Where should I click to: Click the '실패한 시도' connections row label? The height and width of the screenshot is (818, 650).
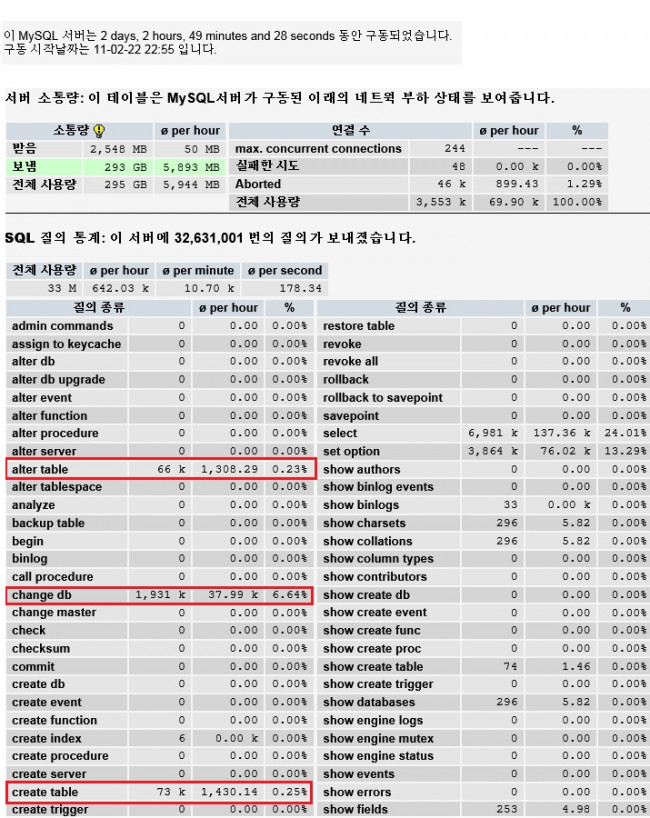click(267, 166)
